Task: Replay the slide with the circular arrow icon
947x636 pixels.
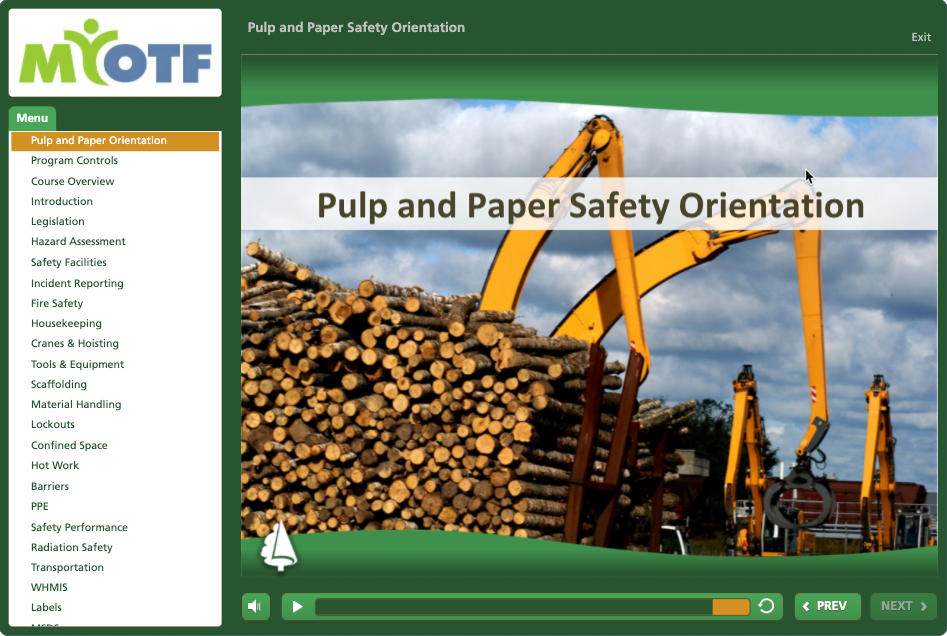Action: click(x=766, y=606)
